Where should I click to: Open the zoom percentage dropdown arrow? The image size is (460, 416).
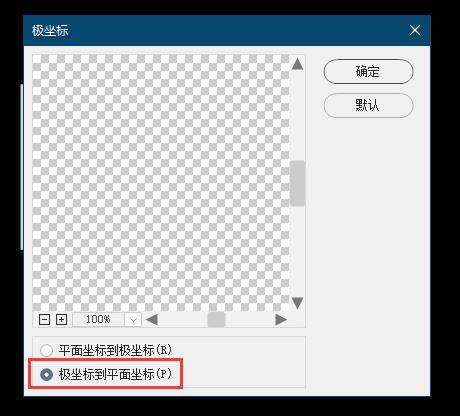[x=133, y=320]
